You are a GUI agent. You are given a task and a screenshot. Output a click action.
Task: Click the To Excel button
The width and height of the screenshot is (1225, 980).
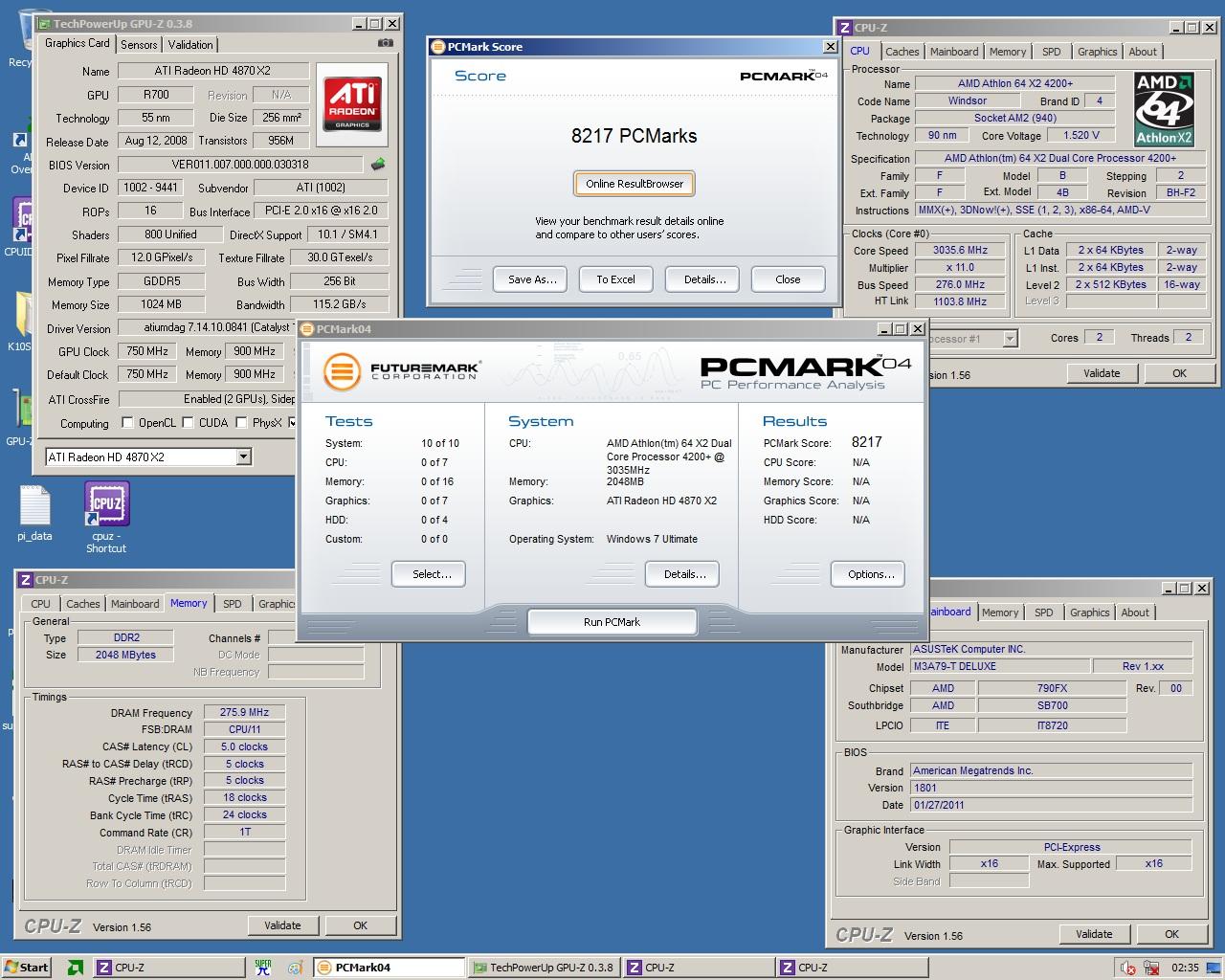(615, 279)
